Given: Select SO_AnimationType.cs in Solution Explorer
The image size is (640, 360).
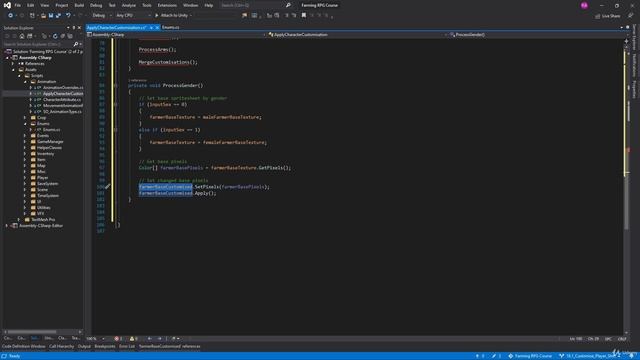Looking at the screenshot, I should (x=62, y=111).
